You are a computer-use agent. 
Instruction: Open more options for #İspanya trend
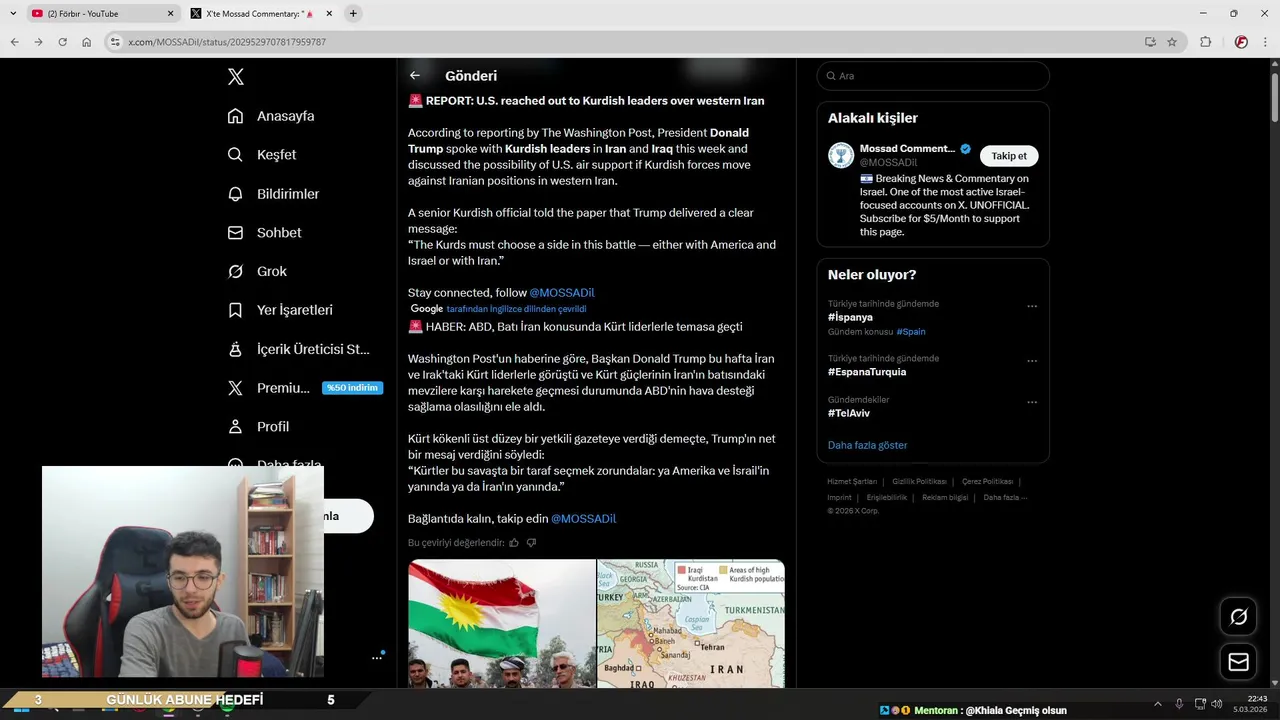[1032, 307]
